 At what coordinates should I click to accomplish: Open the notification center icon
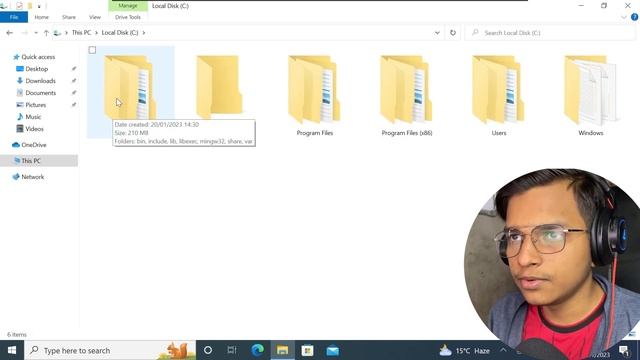pyautogui.click(x=624, y=350)
